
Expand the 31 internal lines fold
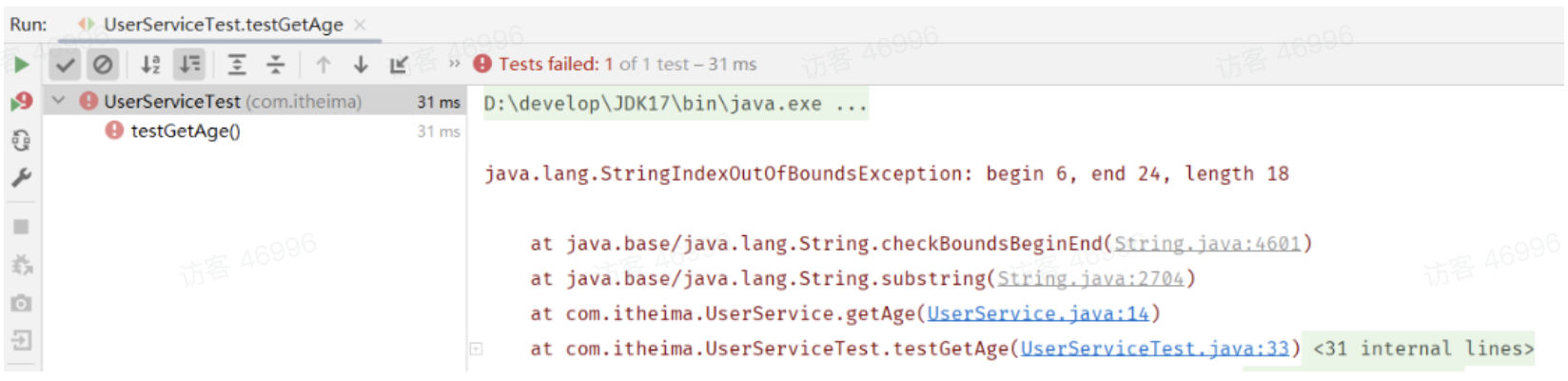click(1422, 349)
